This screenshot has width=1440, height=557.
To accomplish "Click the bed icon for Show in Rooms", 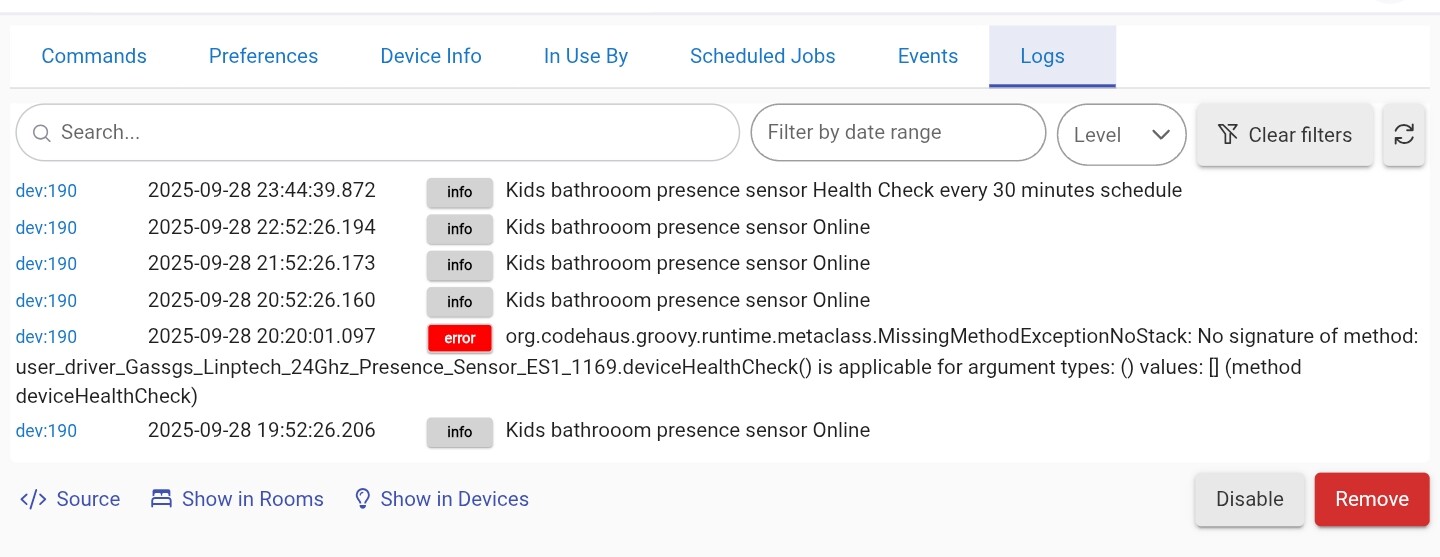I will (x=161, y=499).
